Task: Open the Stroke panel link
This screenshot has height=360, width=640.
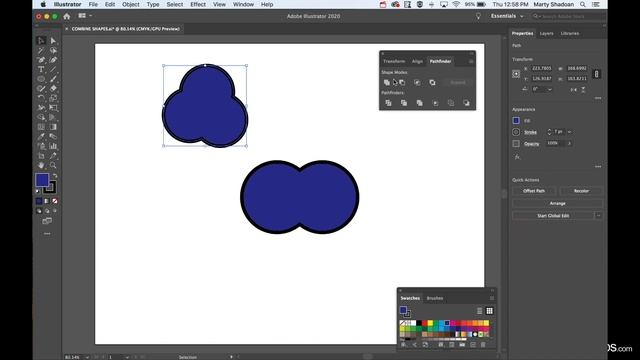Action: coord(531,132)
